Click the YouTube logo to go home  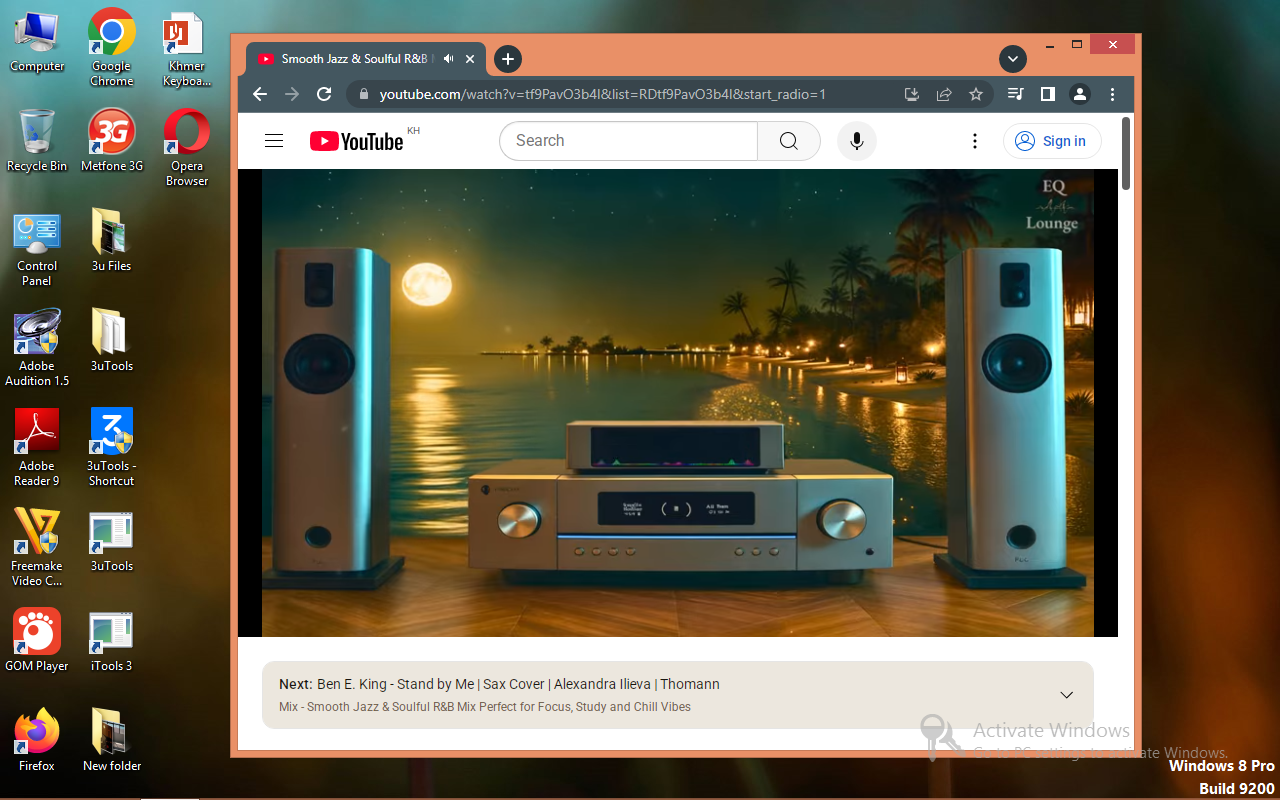tap(356, 141)
